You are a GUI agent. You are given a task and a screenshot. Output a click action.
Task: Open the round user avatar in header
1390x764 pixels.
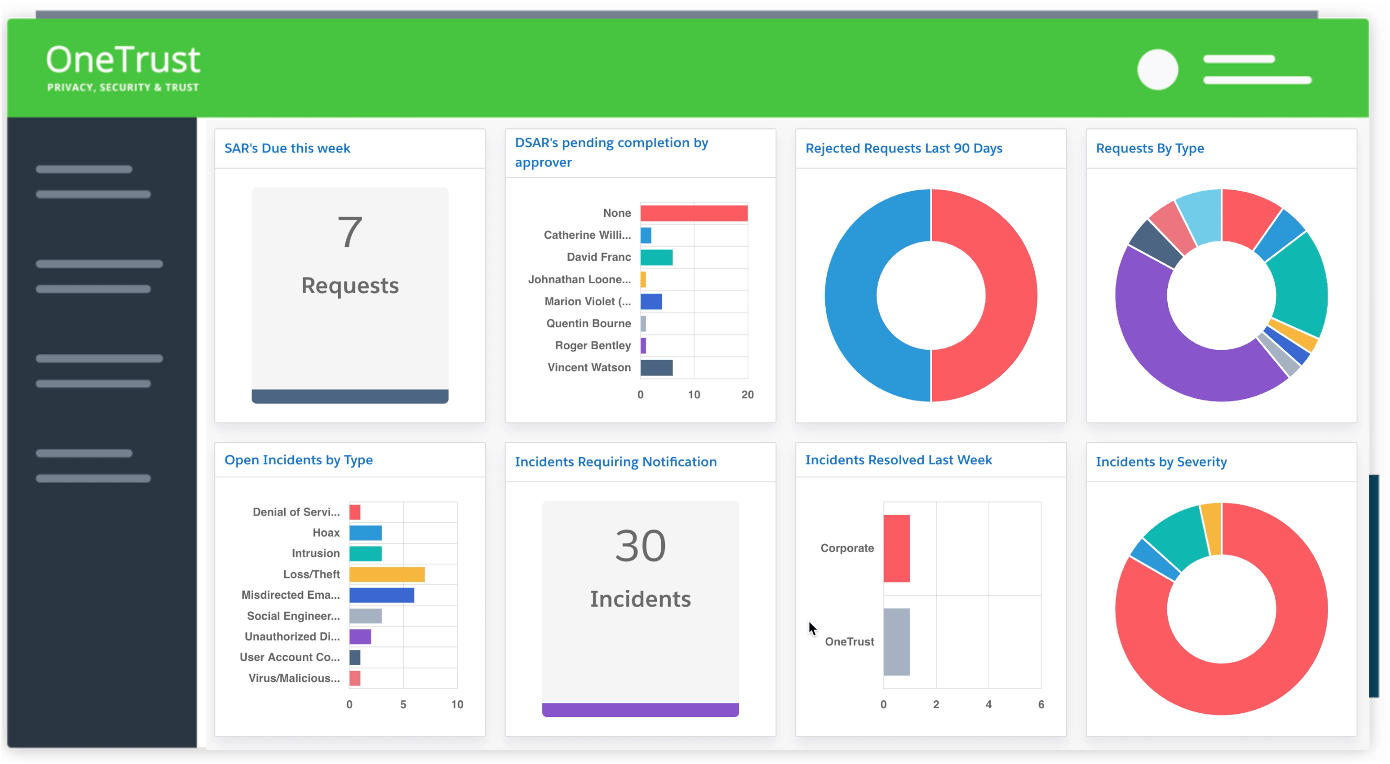[1158, 70]
